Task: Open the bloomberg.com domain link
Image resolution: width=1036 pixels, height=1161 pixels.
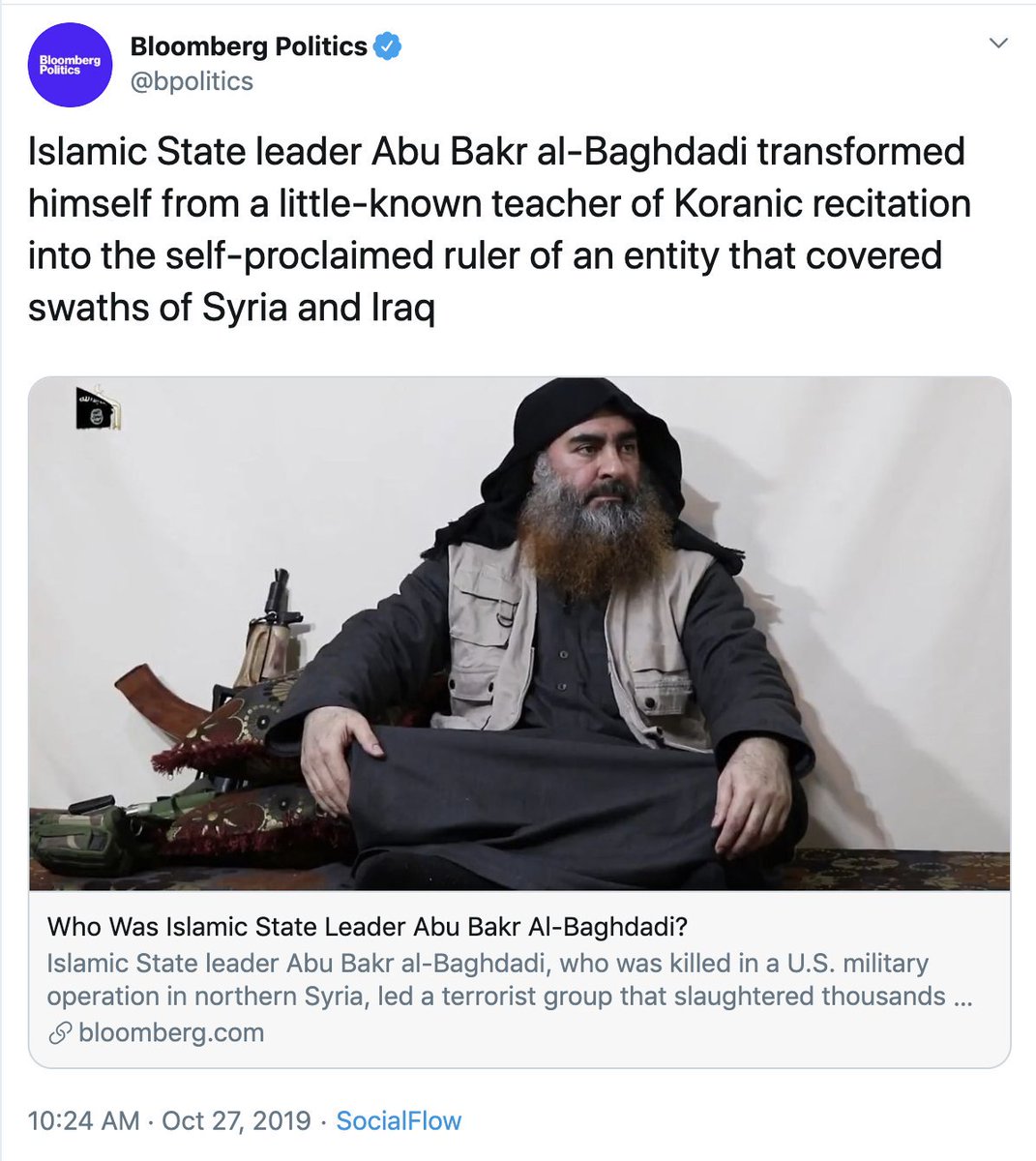Action: click(171, 1032)
